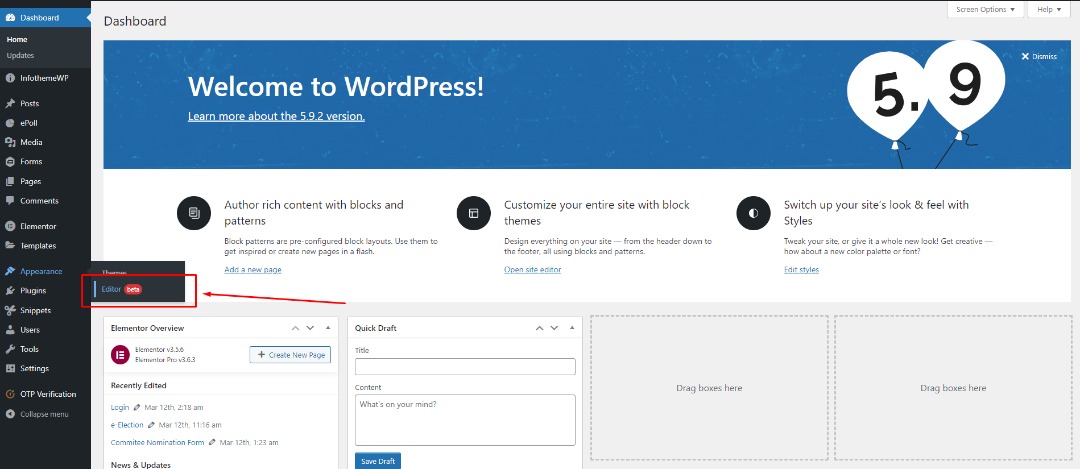1080x469 pixels.
Task: Open the e Election recently edited link
Action: point(127,425)
